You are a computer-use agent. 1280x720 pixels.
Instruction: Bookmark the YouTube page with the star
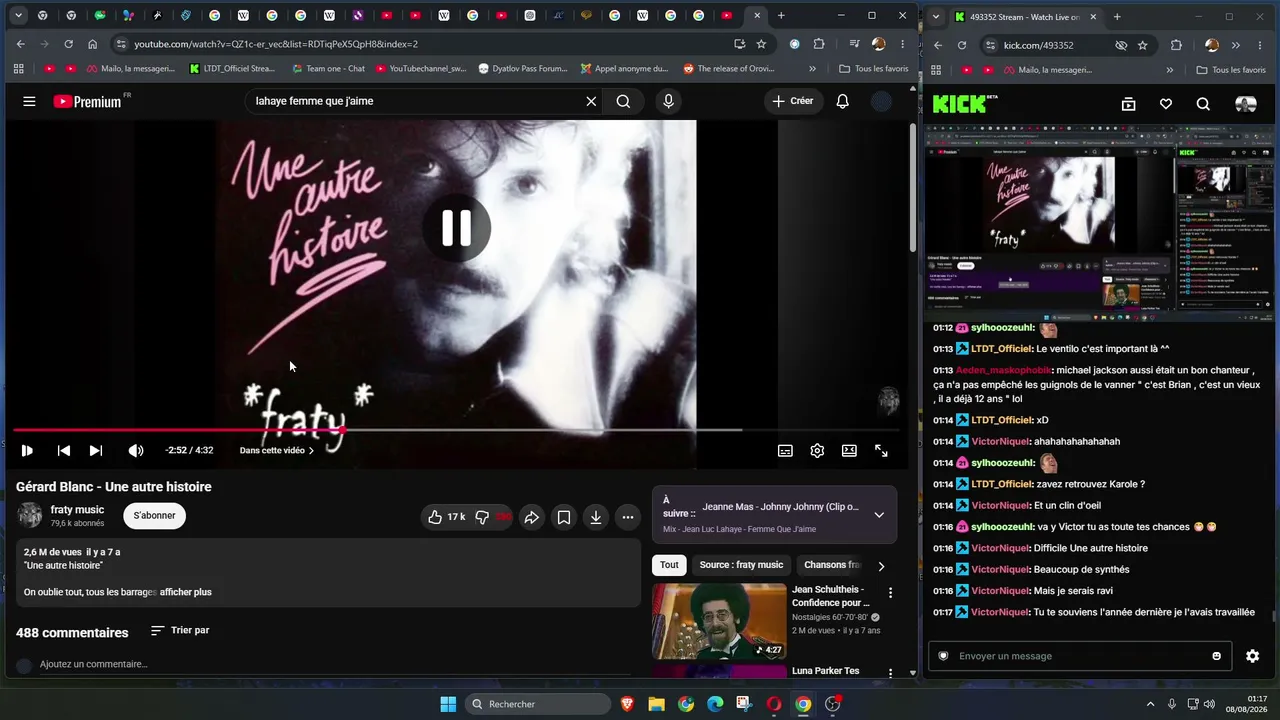761,44
